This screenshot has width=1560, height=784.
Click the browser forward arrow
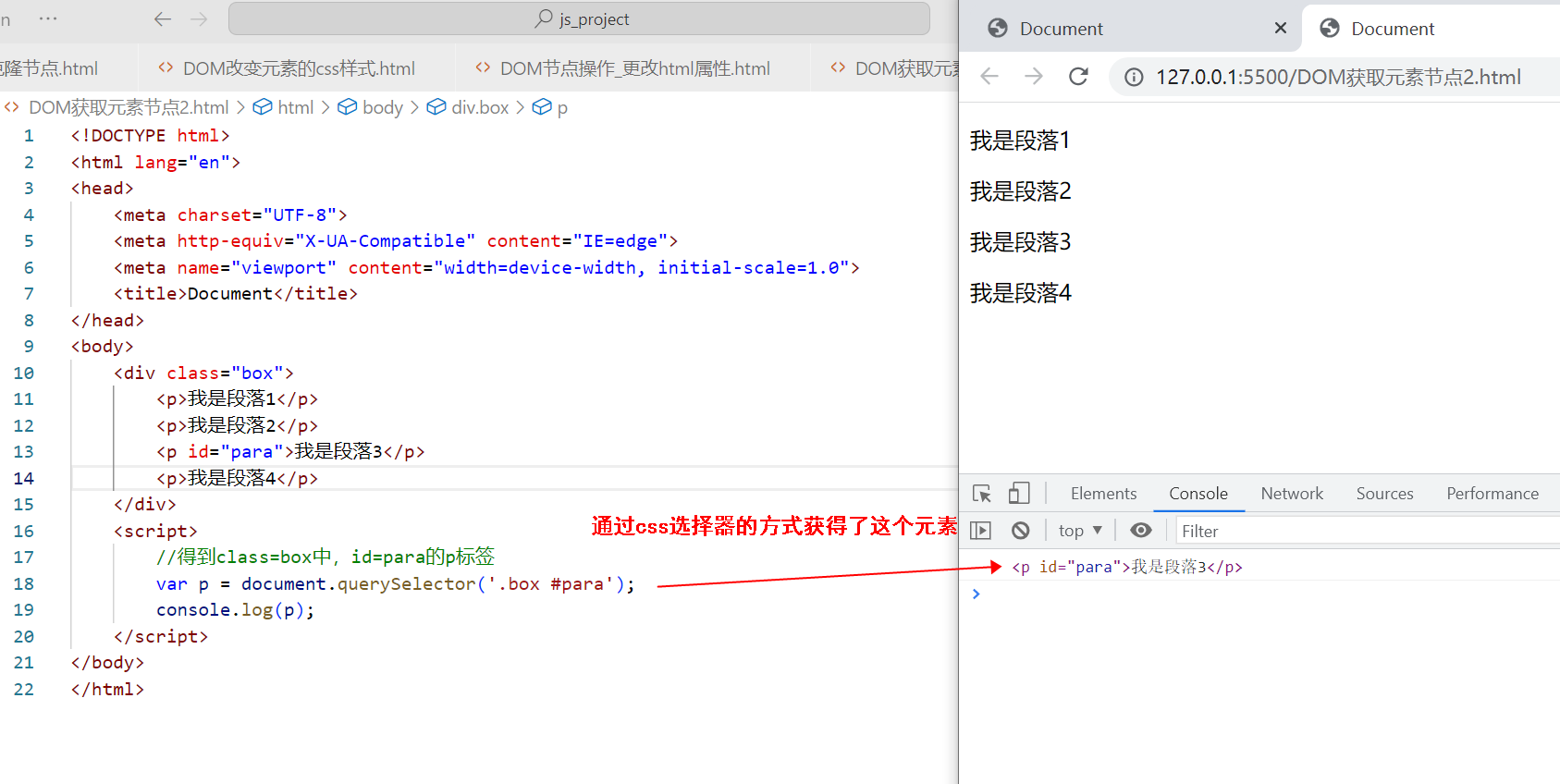click(x=1034, y=77)
